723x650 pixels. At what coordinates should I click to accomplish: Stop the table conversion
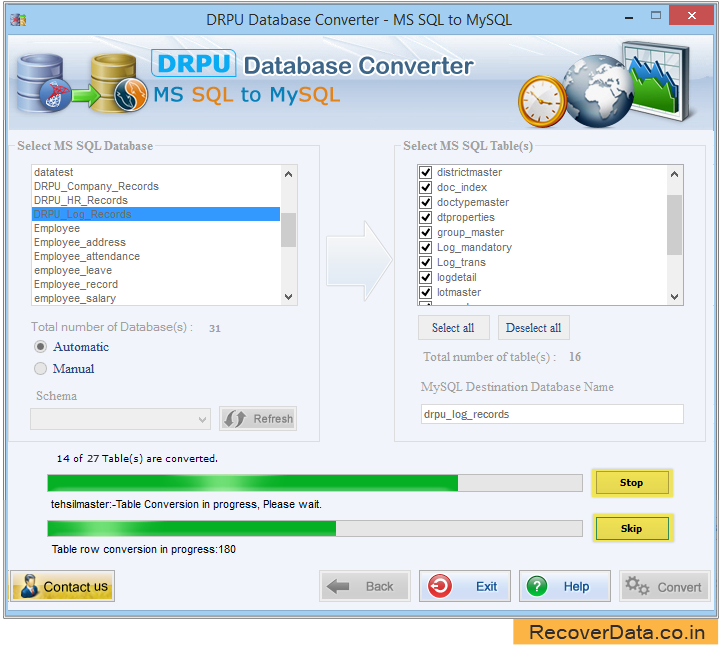coord(632,483)
